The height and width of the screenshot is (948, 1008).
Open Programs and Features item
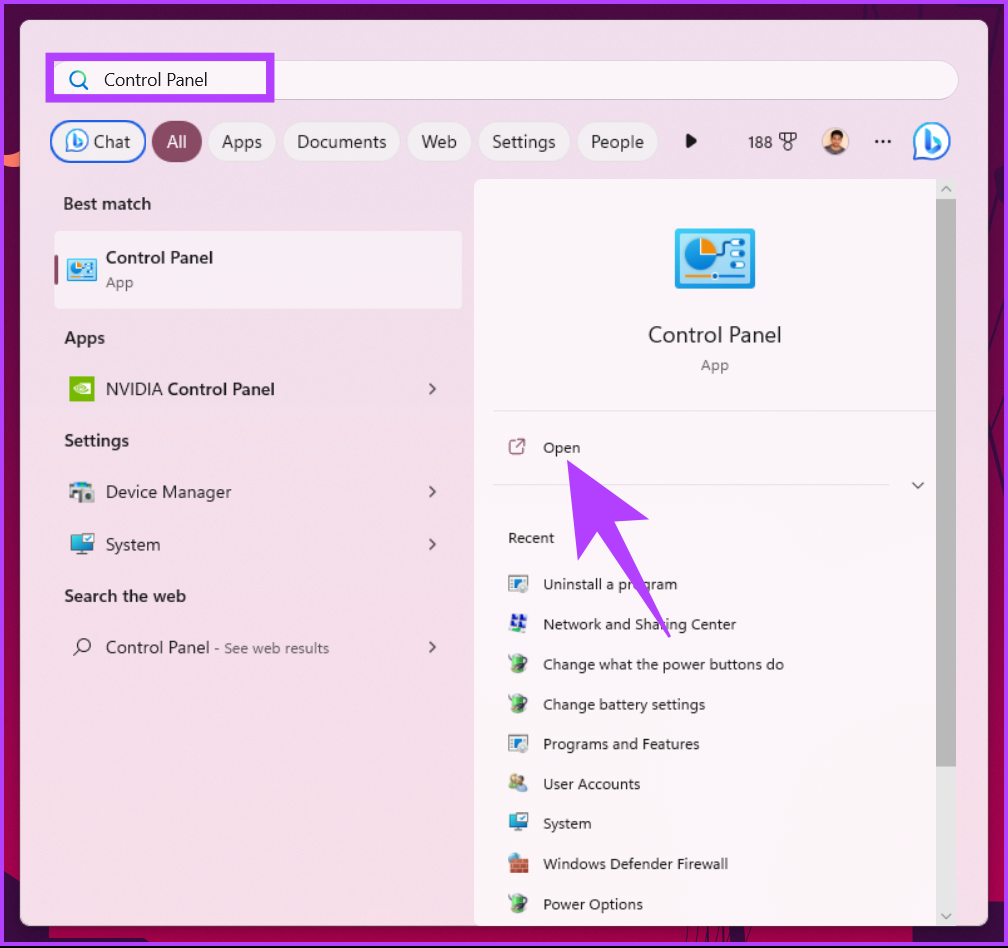(x=621, y=744)
